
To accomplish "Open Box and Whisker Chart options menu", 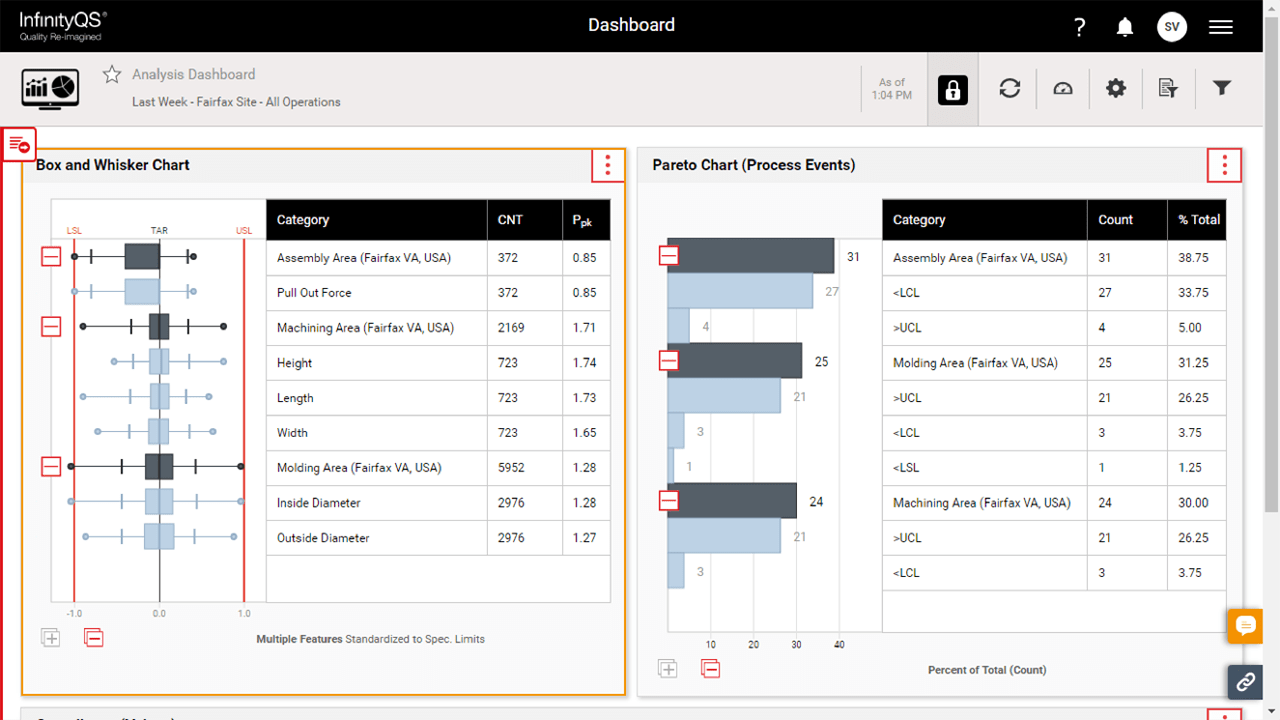I will pos(608,166).
